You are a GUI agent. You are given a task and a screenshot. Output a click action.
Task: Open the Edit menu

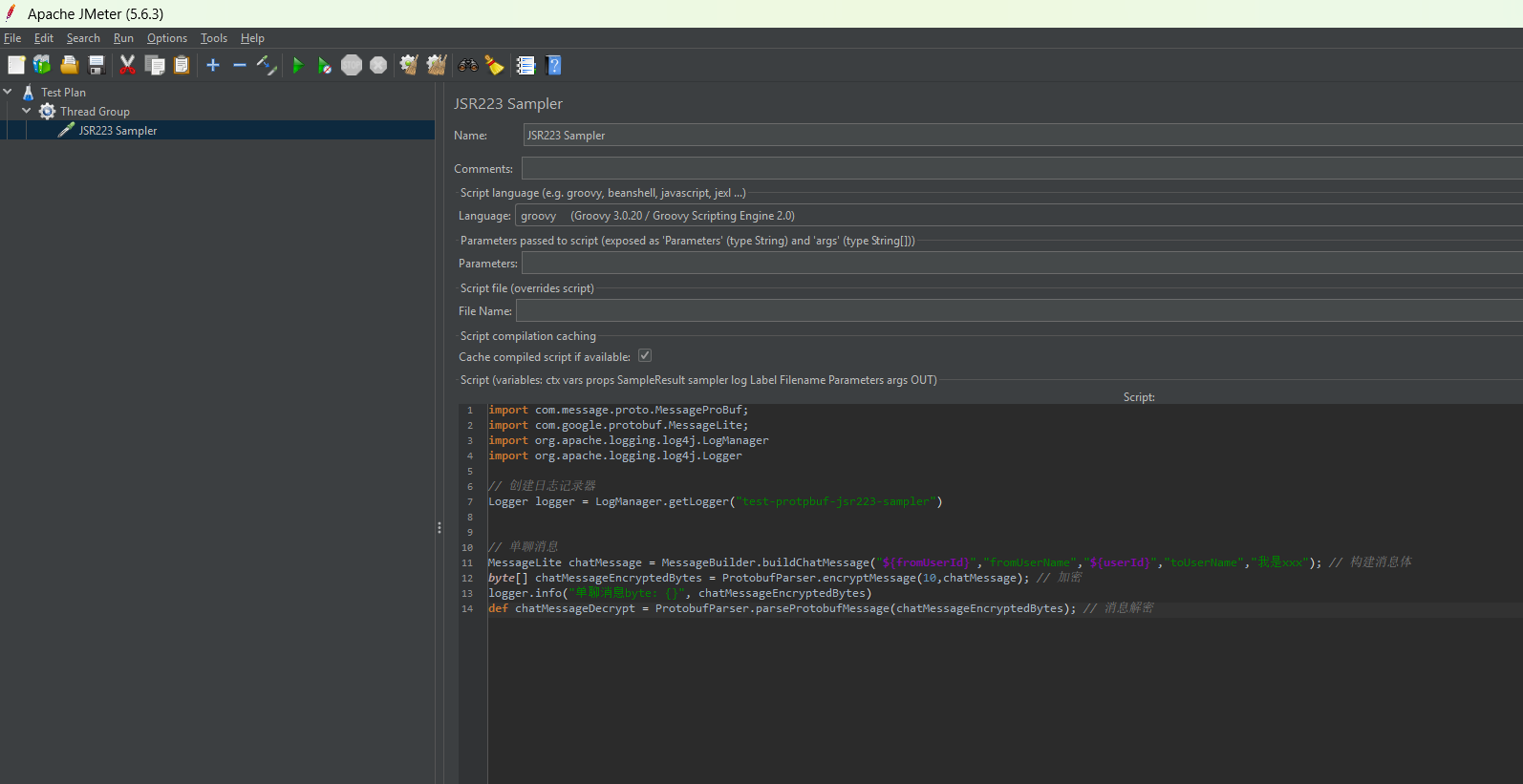click(x=44, y=38)
